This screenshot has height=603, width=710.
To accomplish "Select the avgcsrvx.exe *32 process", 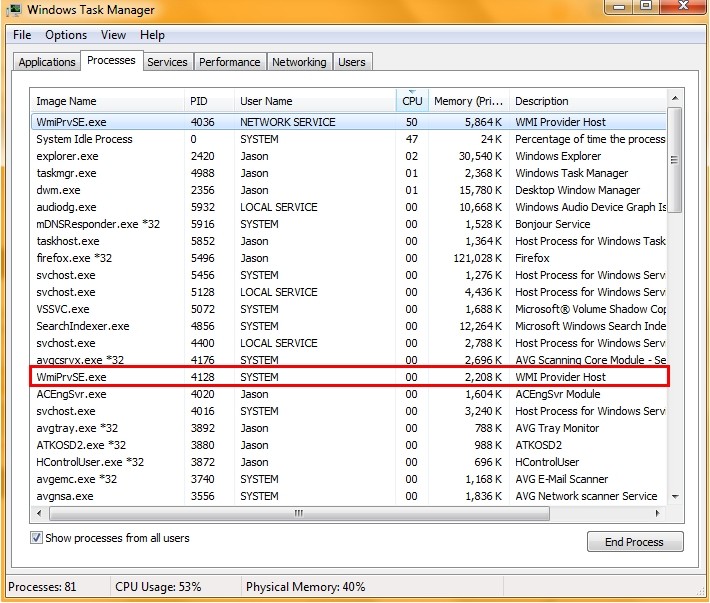I will pos(349,360).
